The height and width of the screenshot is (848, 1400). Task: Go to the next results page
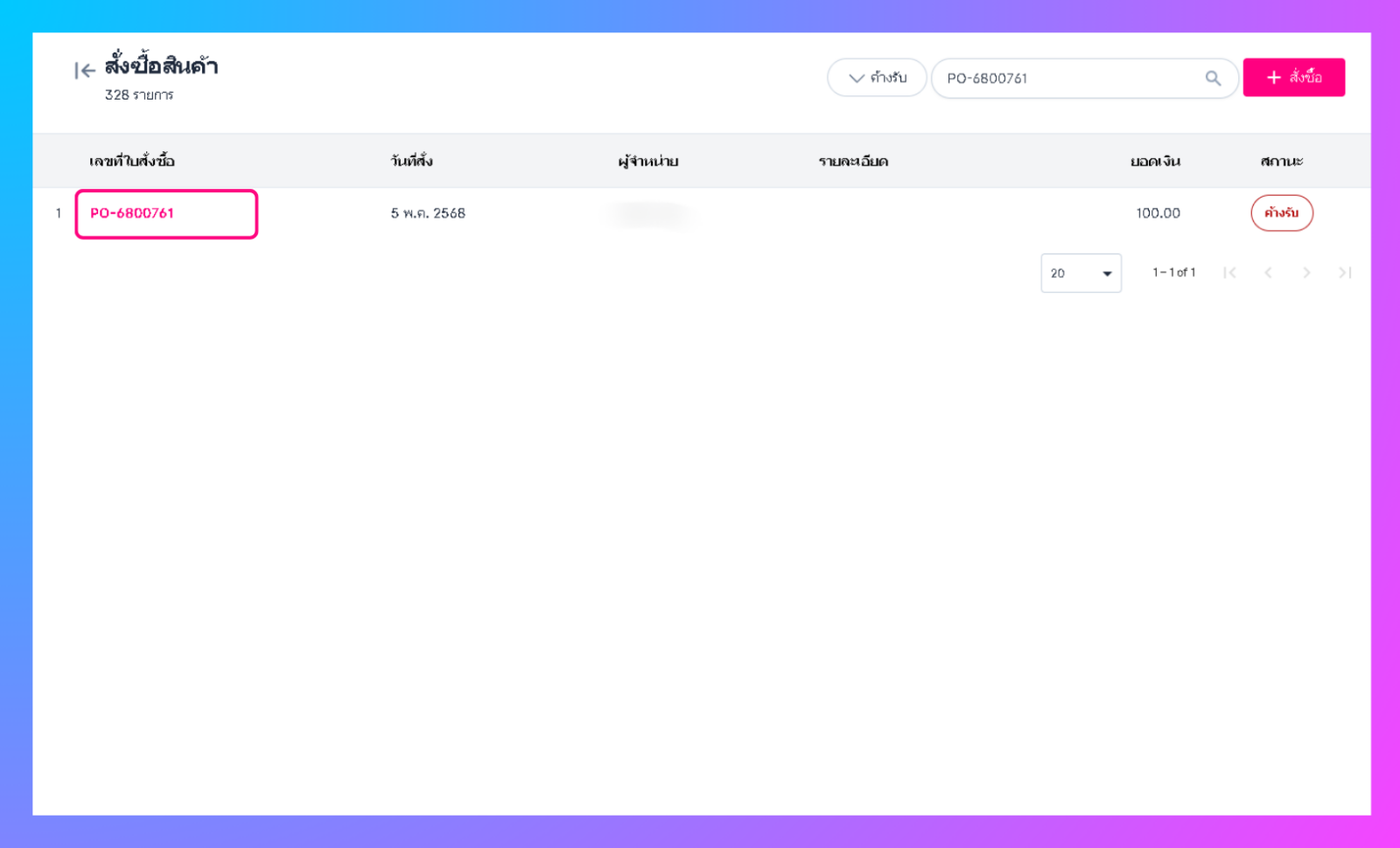(x=1306, y=272)
